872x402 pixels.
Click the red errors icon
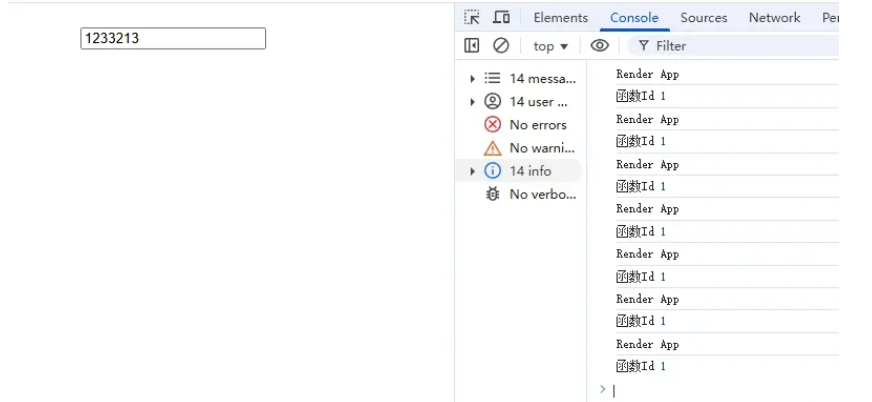492,124
